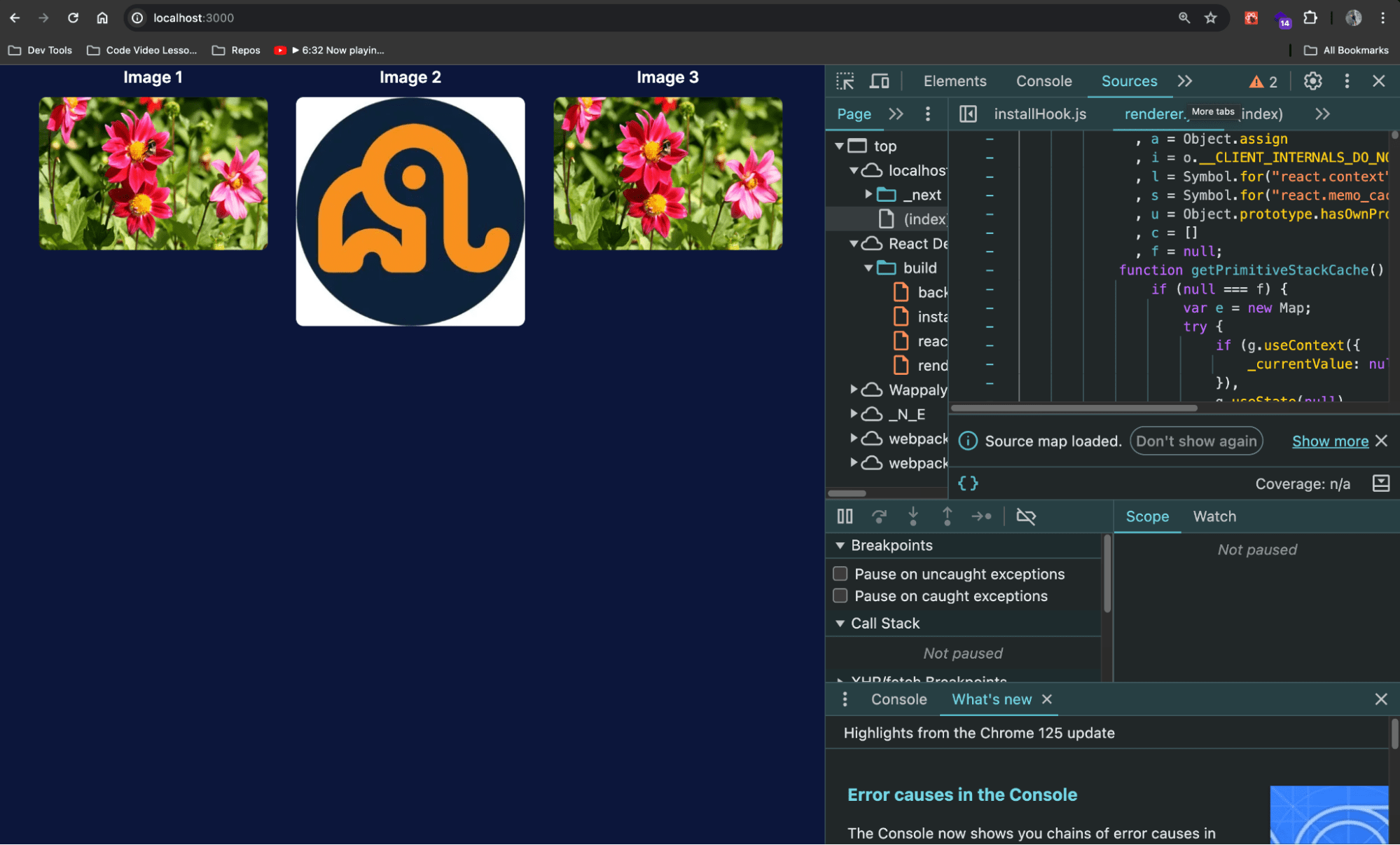
Task: Click the coverage drawer toggle icon
Action: 1381,483
